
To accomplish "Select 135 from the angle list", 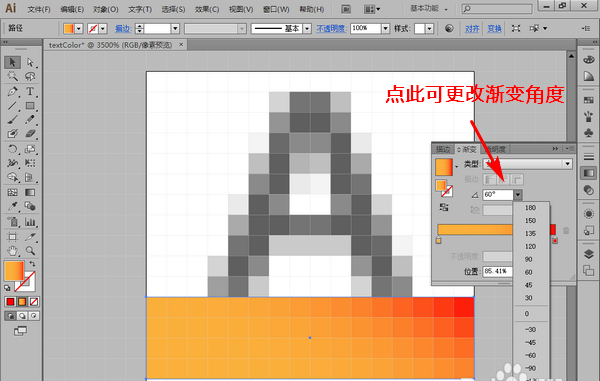I will 530,233.
